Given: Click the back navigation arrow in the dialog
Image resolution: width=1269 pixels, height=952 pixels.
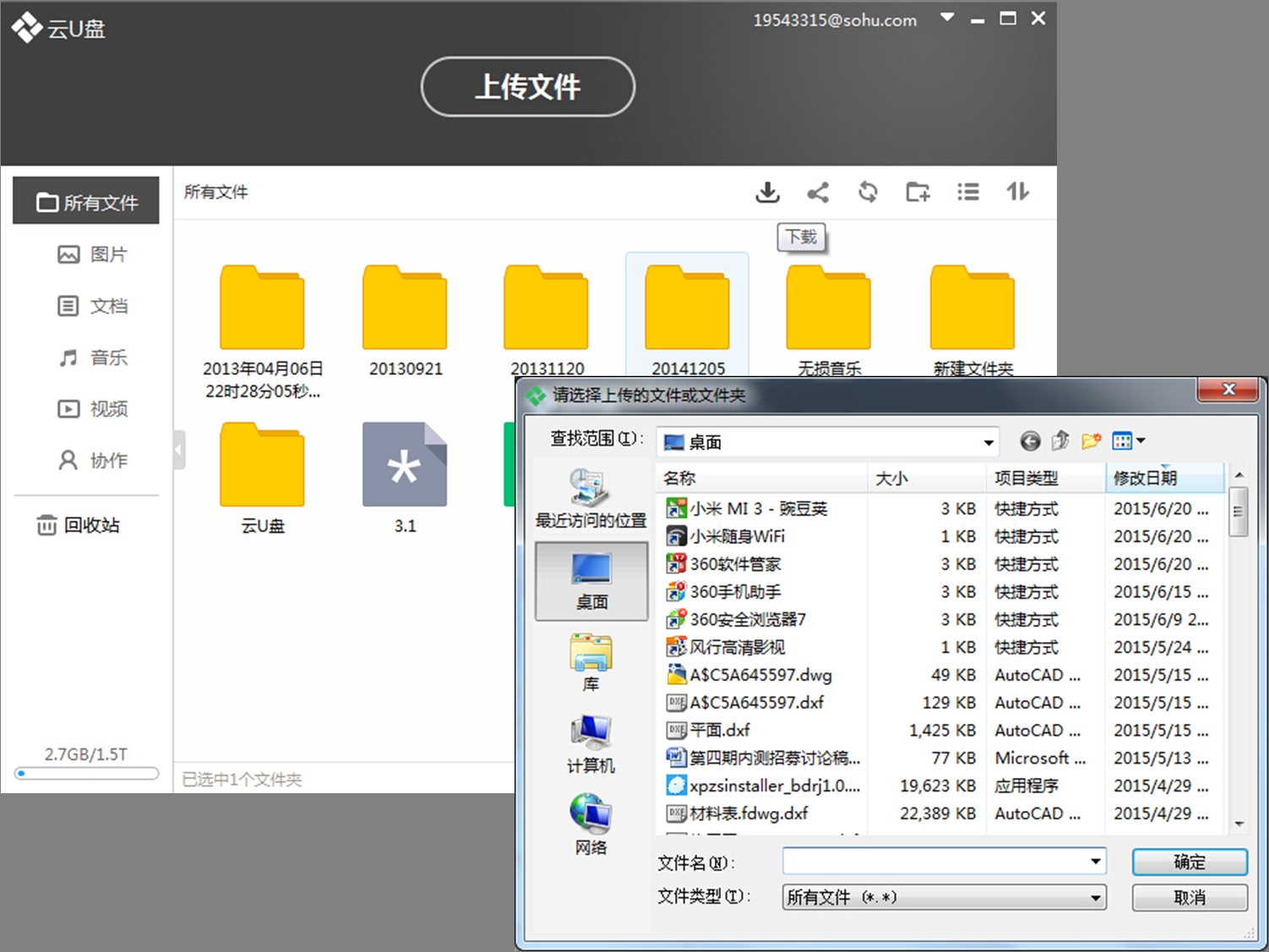Looking at the screenshot, I should pos(1029,440).
